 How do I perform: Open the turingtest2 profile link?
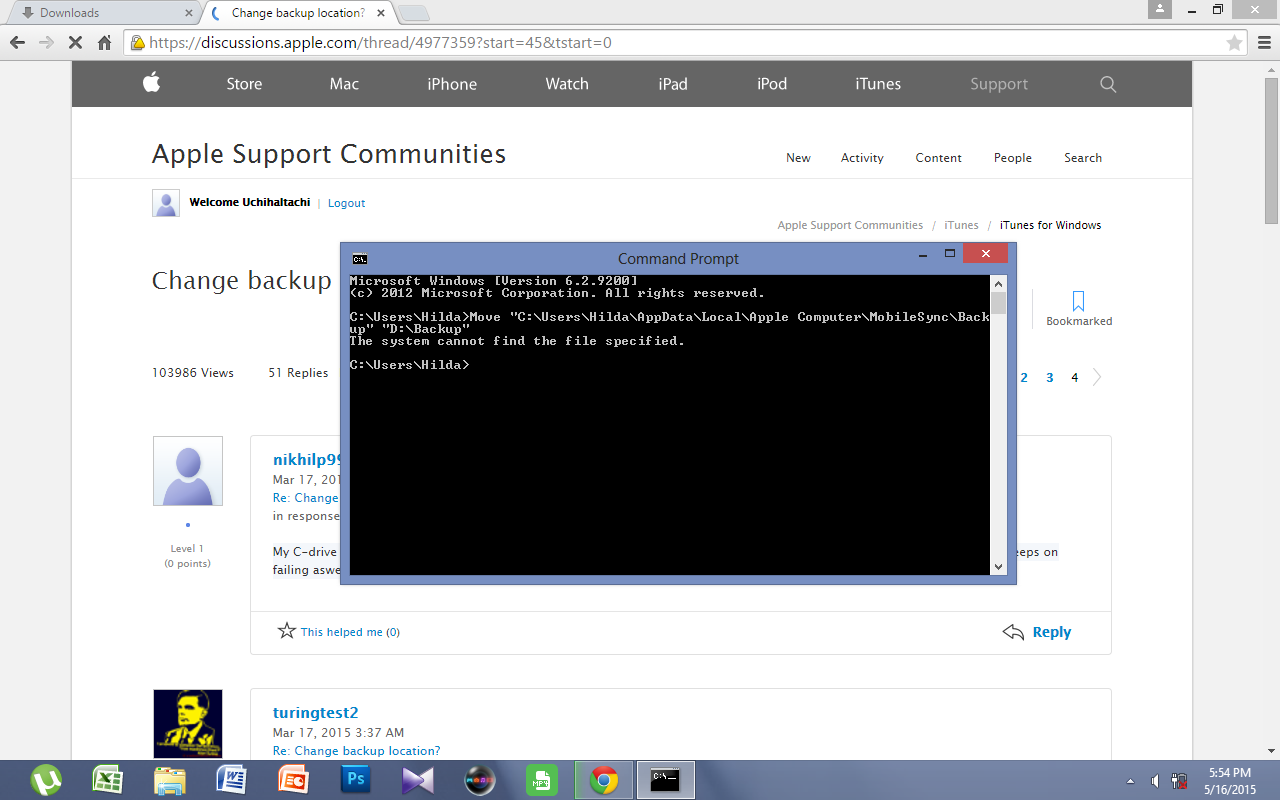315,713
